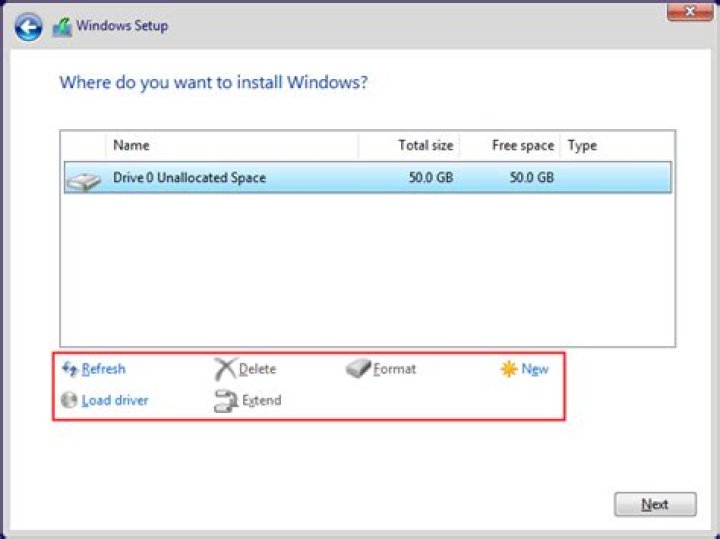Click the Extend partition icon

[x=225, y=401]
